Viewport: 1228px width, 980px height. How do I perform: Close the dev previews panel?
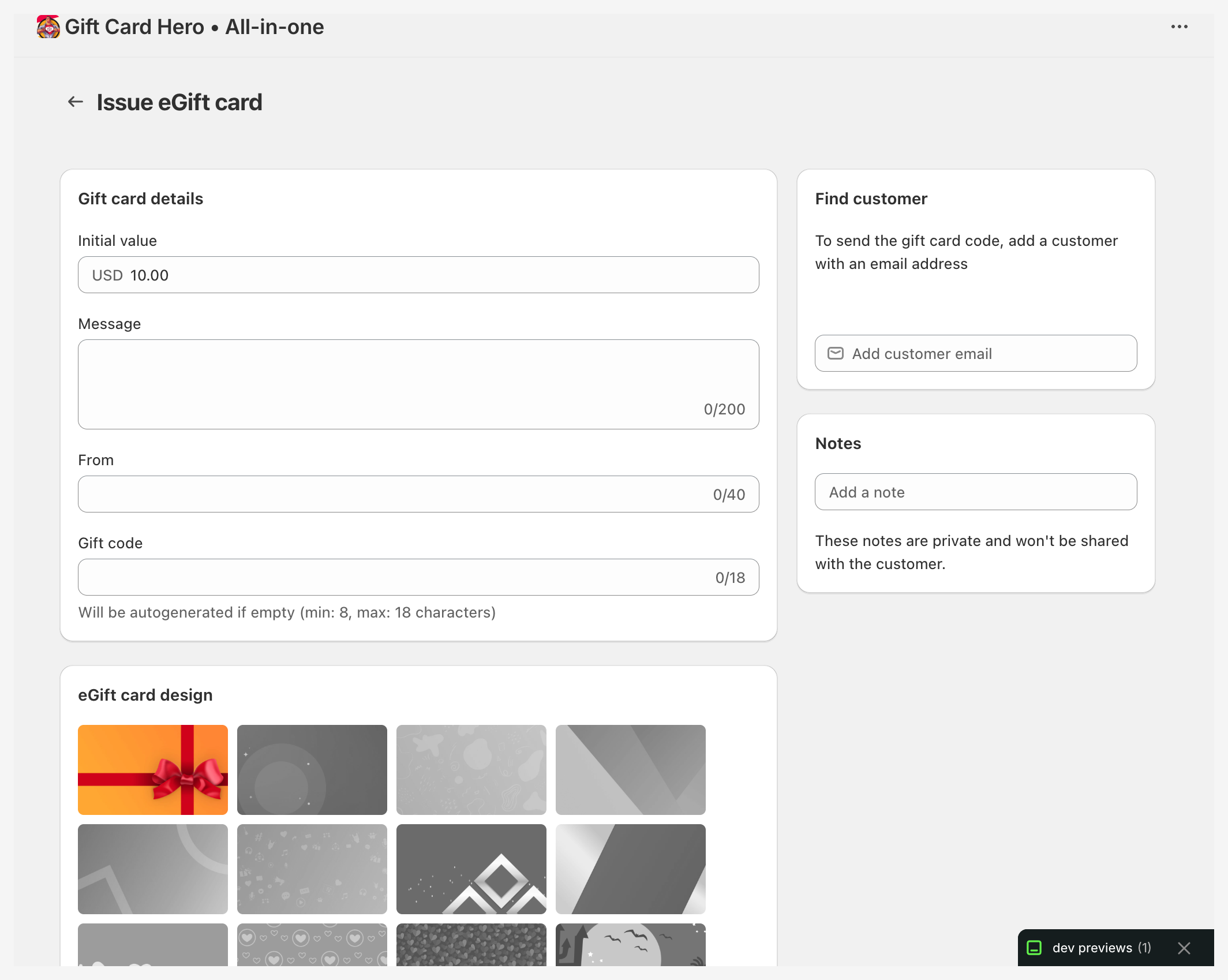pos(1184,948)
